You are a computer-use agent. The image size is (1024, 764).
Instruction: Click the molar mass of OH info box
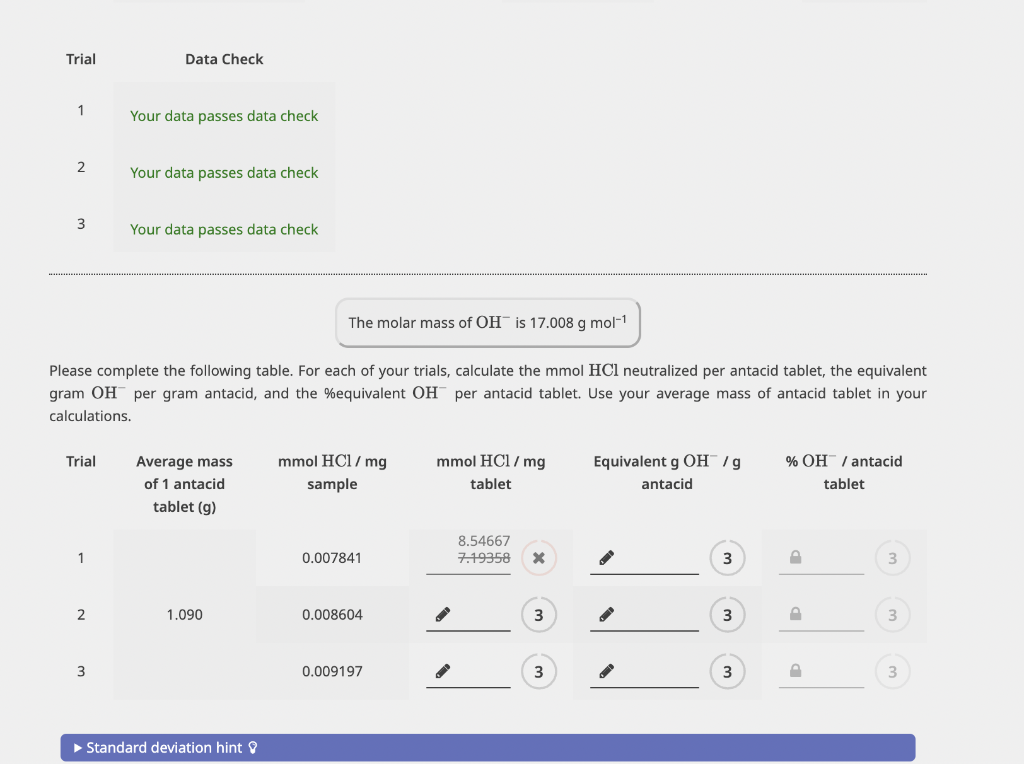click(487, 323)
